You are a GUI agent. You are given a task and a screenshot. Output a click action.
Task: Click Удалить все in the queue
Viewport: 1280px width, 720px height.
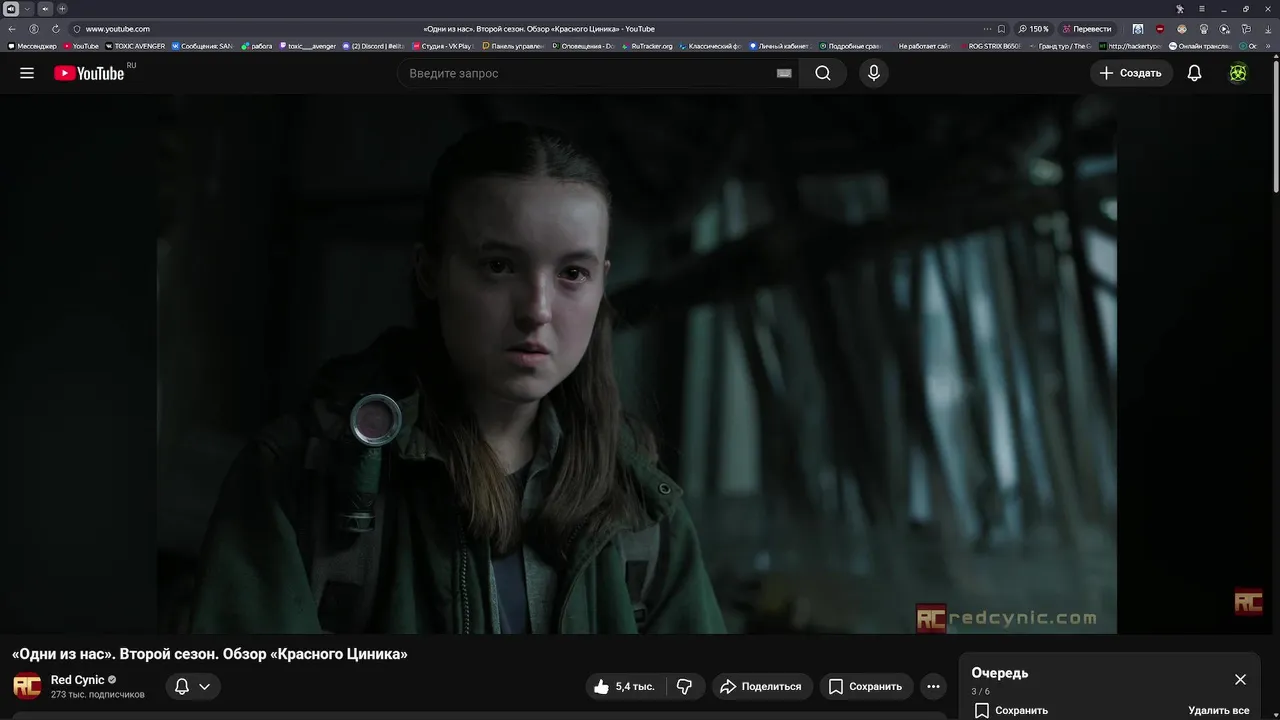(x=1218, y=710)
